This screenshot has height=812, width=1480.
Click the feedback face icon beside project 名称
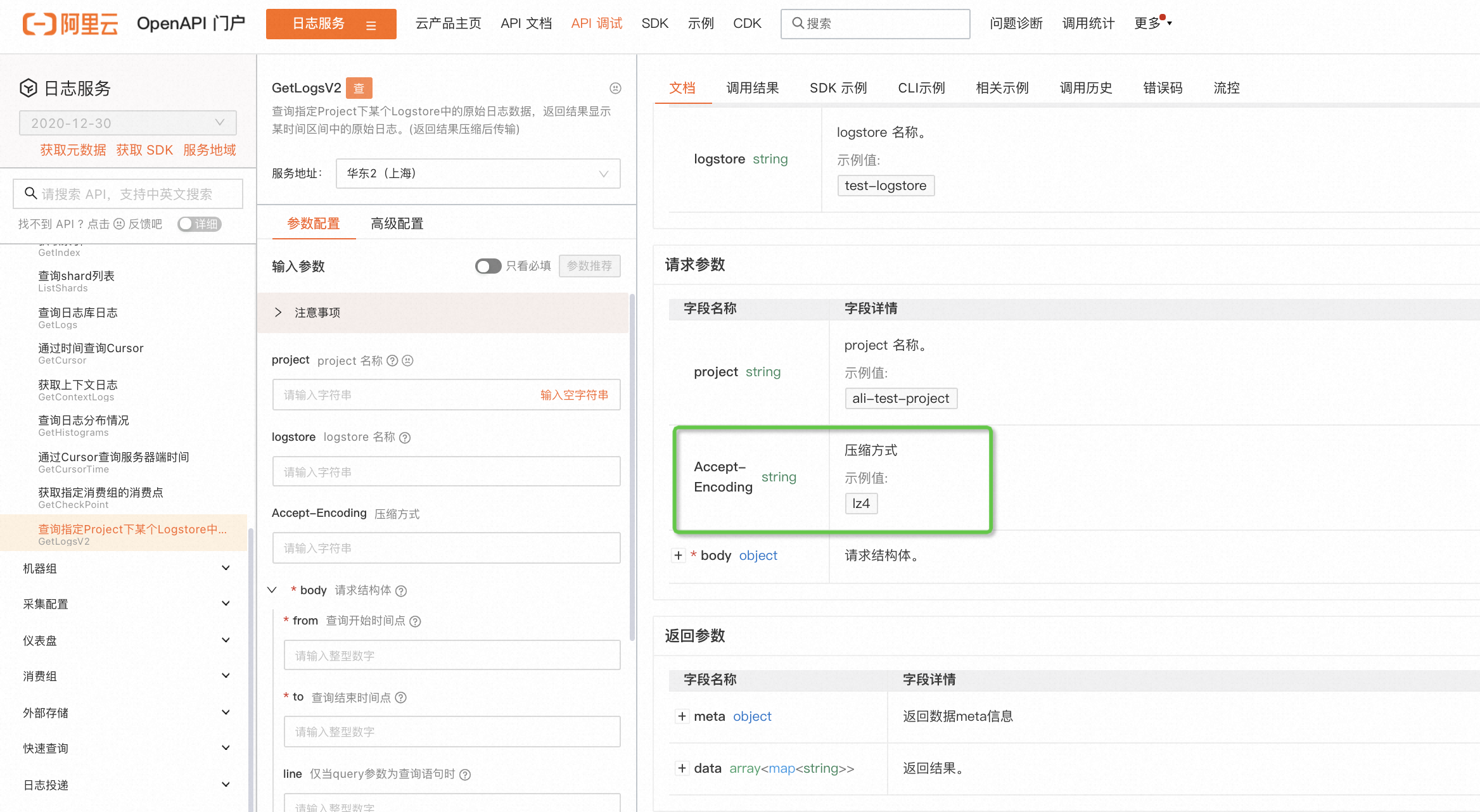[408, 361]
